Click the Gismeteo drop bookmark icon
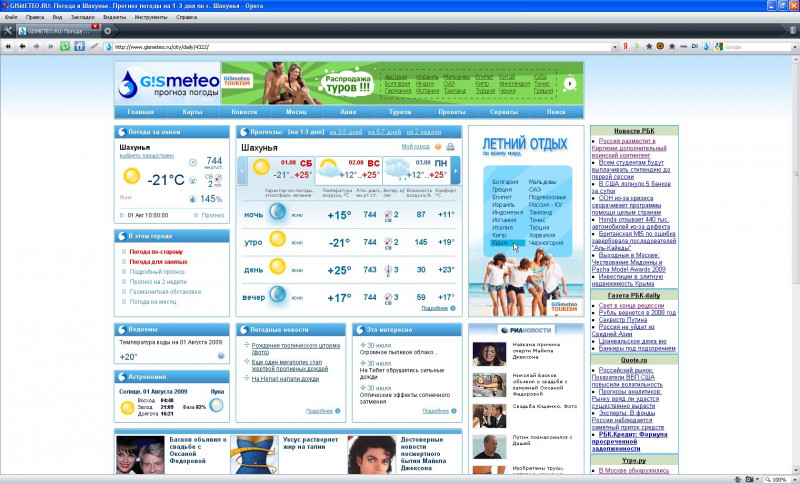 click(x=706, y=46)
